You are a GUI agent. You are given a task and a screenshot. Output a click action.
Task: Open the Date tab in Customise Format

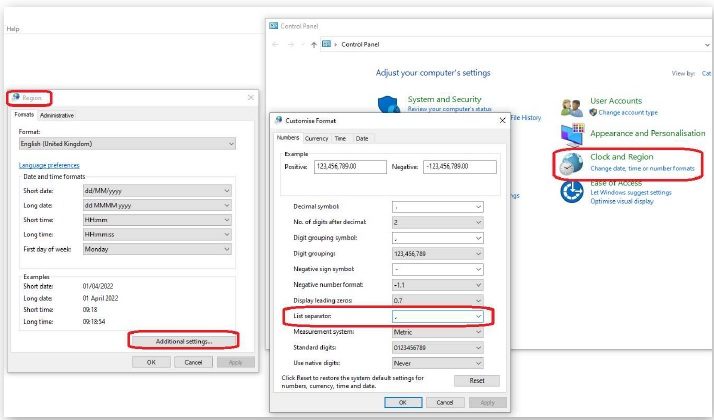tap(362, 138)
